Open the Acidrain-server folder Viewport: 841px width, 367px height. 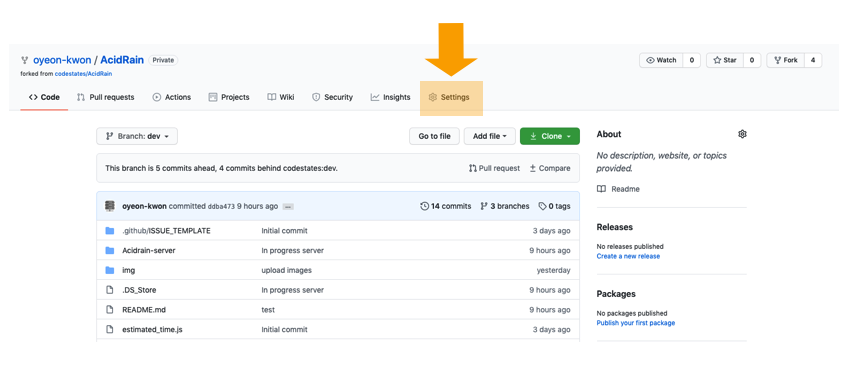[149, 251]
